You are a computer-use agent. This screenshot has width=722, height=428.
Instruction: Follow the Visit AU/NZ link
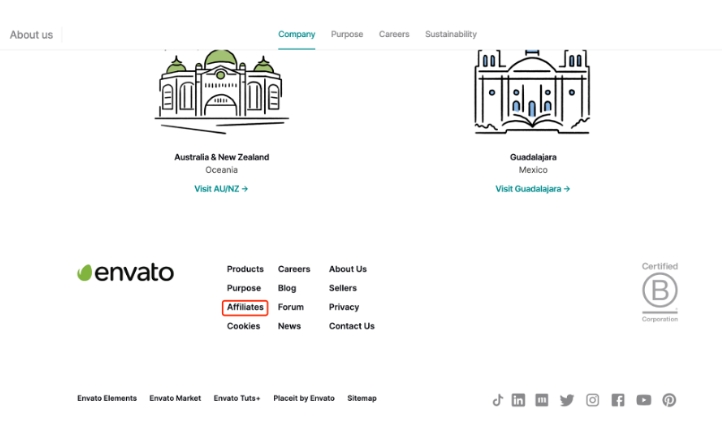(221, 188)
